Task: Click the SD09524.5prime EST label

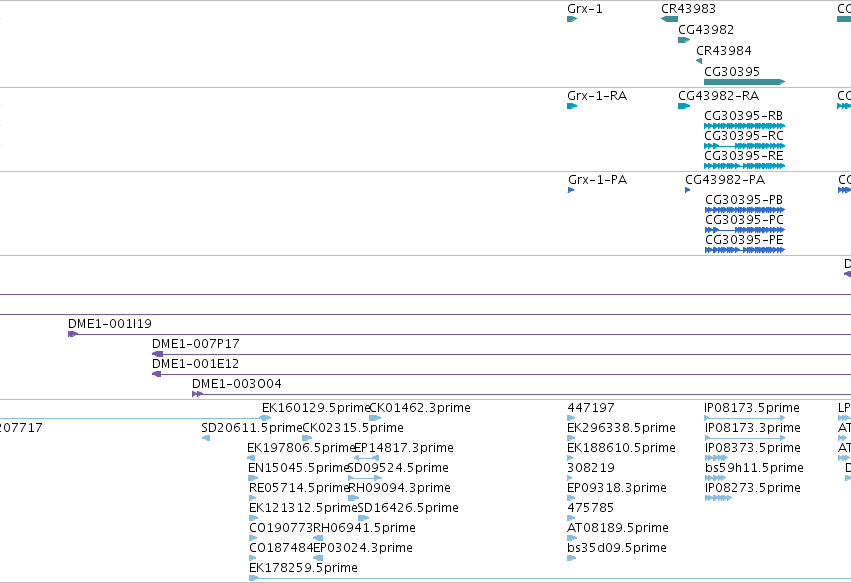Action: coord(398,468)
